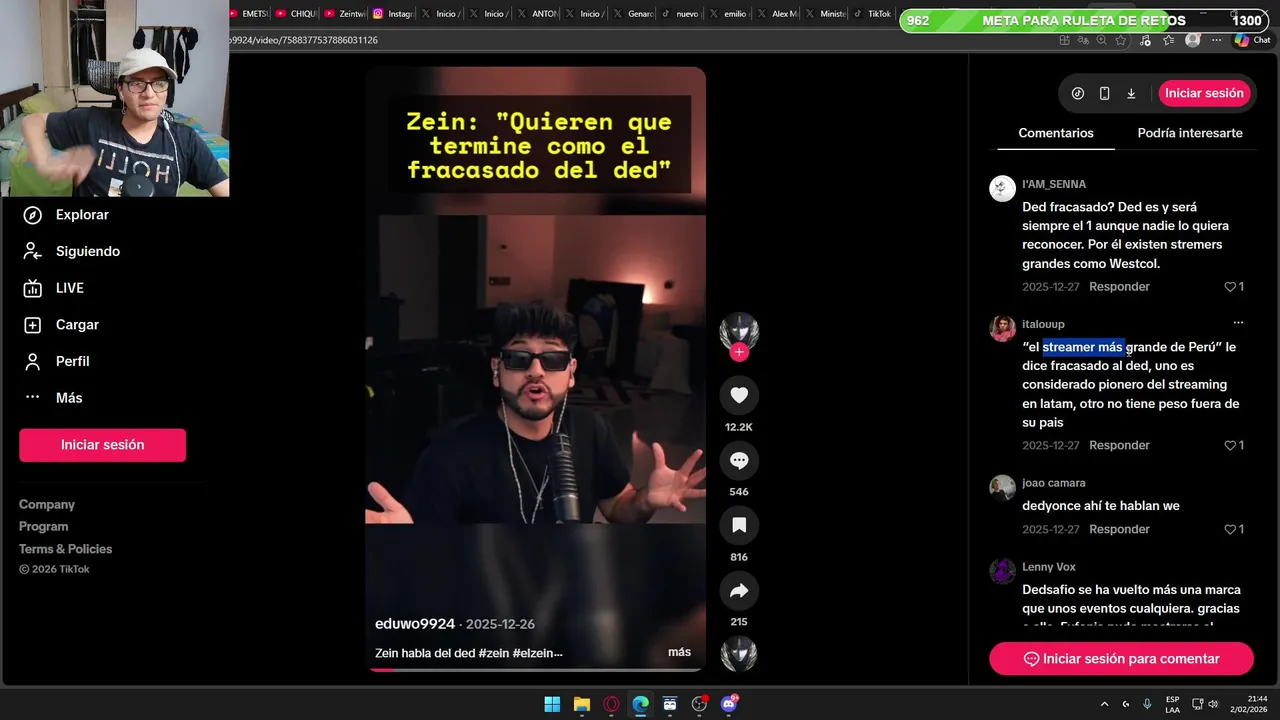This screenshot has width=1280, height=720.
Task: Open Cargar to upload a video
Action: 61,325
